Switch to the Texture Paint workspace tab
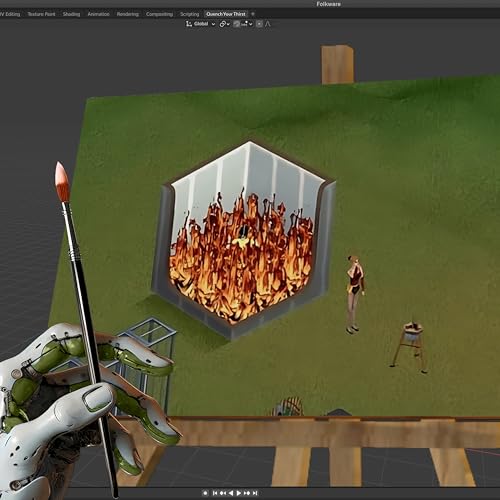The height and width of the screenshot is (500, 500). click(41, 14)
